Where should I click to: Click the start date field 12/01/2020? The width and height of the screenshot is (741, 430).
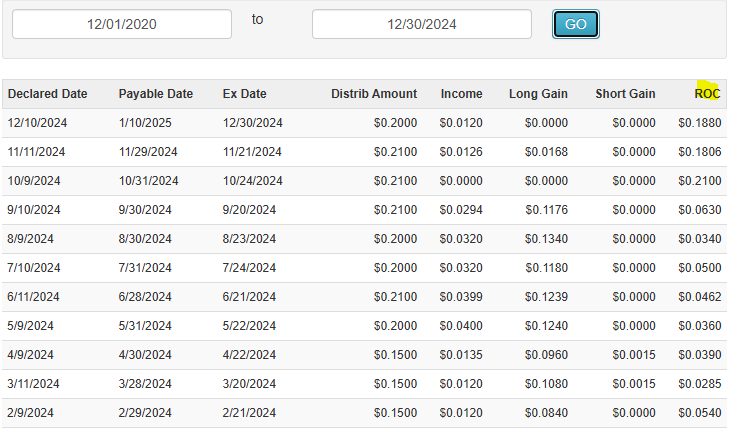tap(122, 24)
